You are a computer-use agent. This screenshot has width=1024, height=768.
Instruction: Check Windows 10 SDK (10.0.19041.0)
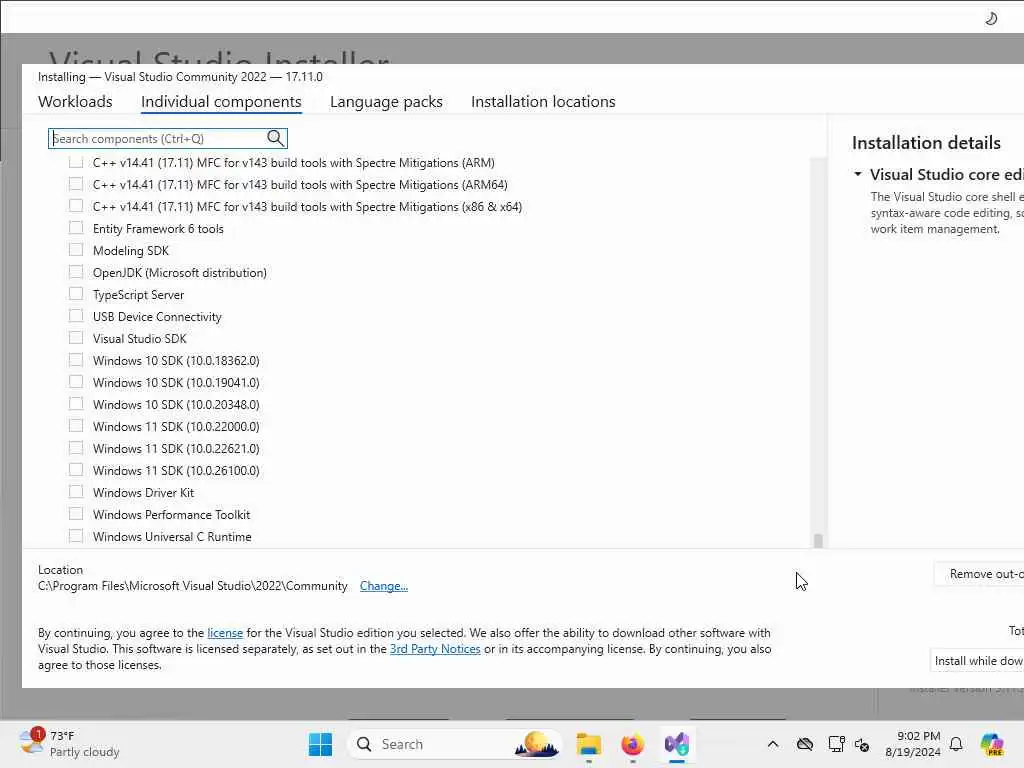pyautogui.click(x=76, y=382)
